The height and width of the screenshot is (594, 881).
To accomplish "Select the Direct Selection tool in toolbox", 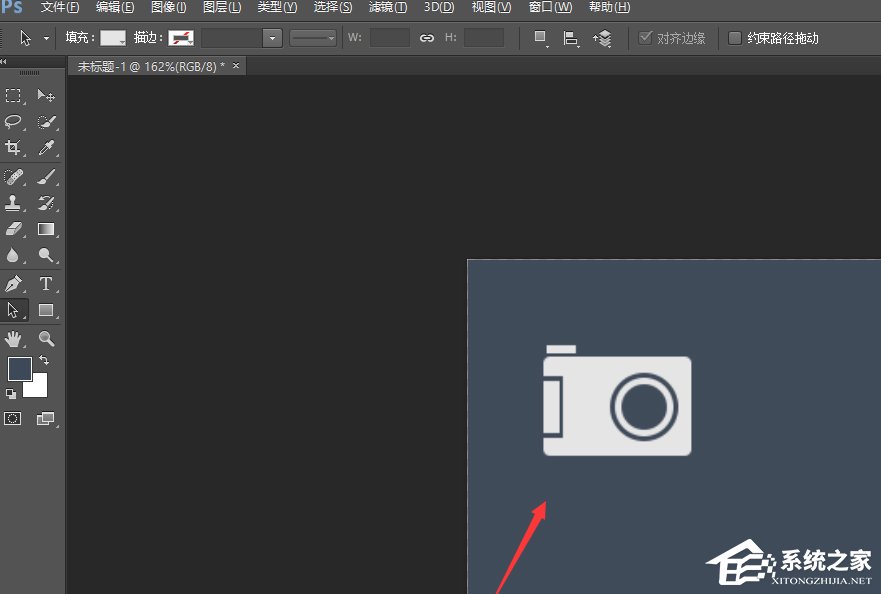I will [x=13, y=310].
